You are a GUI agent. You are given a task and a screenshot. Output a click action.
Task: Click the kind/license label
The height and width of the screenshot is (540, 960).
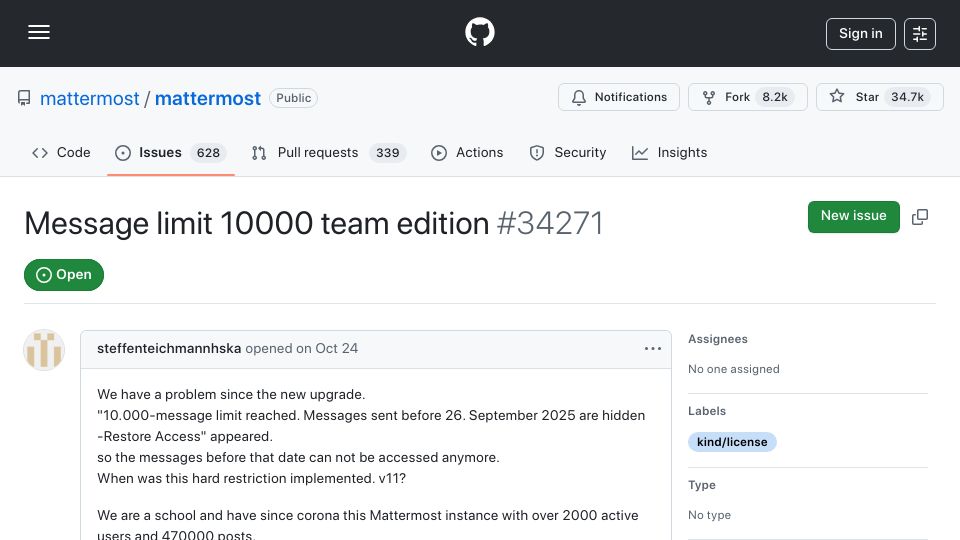click(x=732, y=442)
